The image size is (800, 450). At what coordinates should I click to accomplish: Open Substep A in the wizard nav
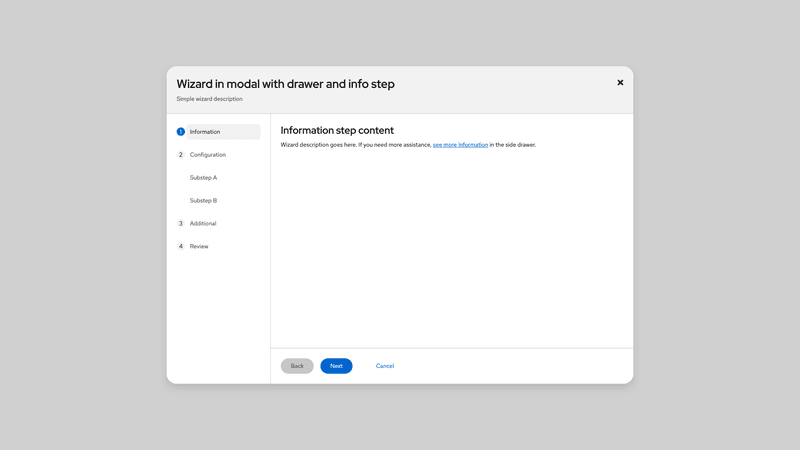pyautogui.click(x=203, y=178)
